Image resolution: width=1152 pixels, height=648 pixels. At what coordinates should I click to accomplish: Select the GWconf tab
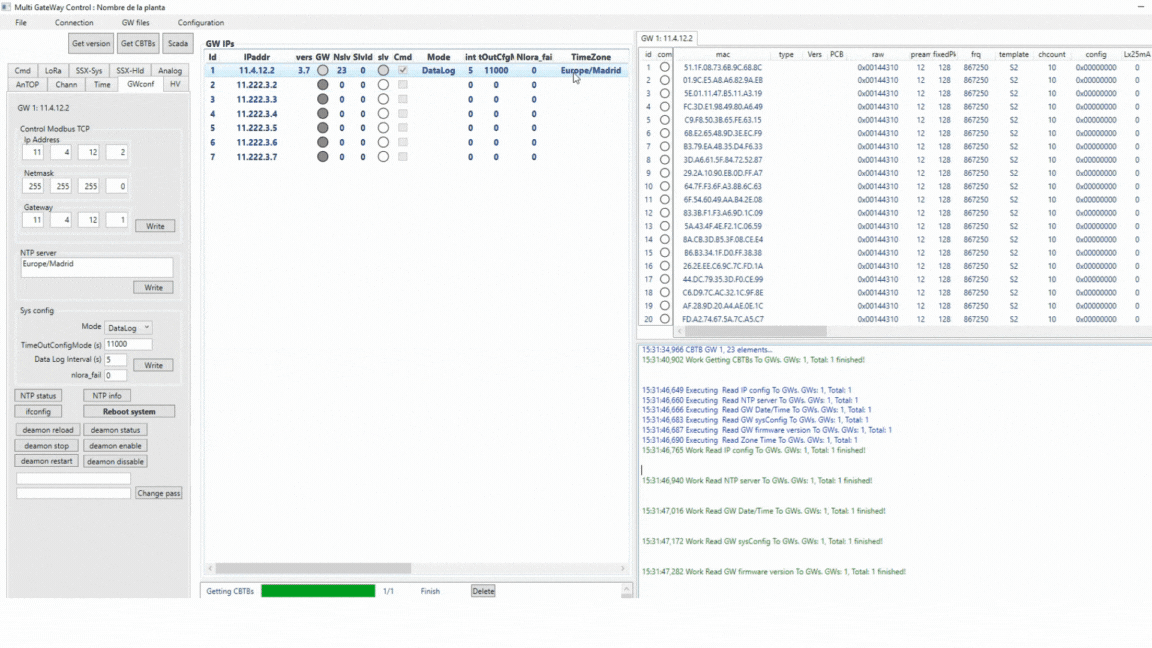pos(140,84)
